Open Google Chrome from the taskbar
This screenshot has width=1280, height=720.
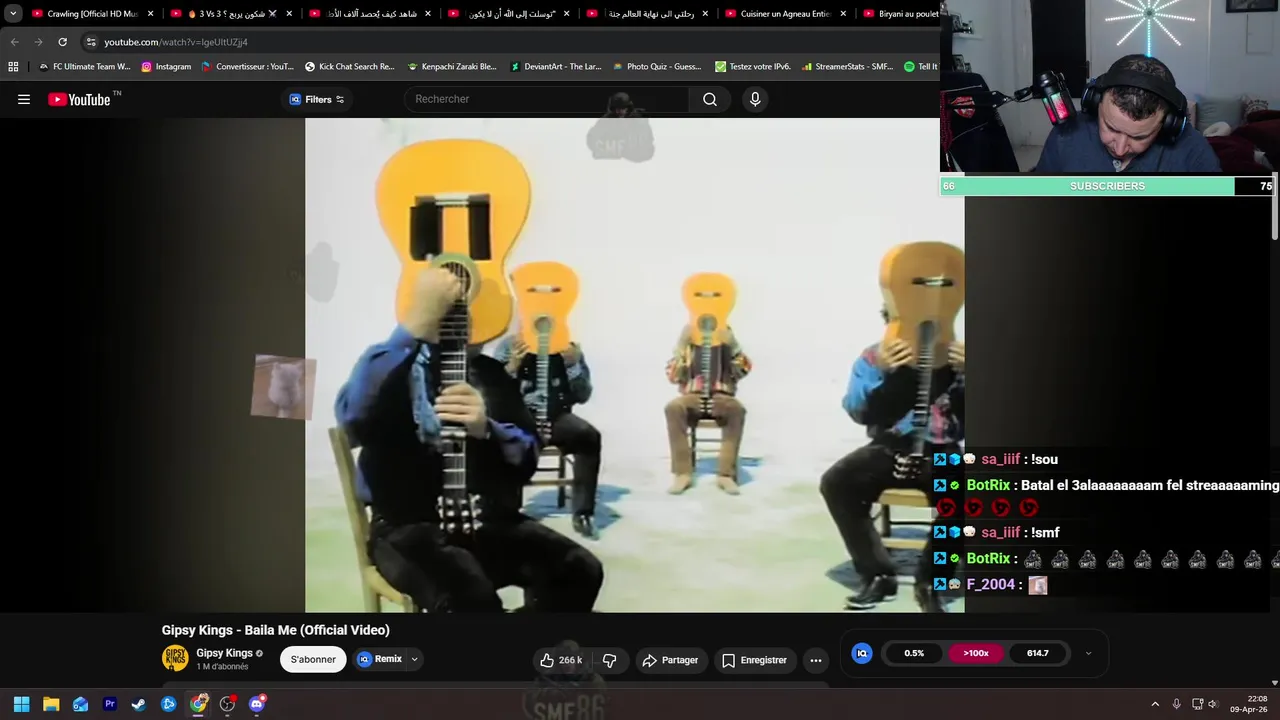(198, 704)
